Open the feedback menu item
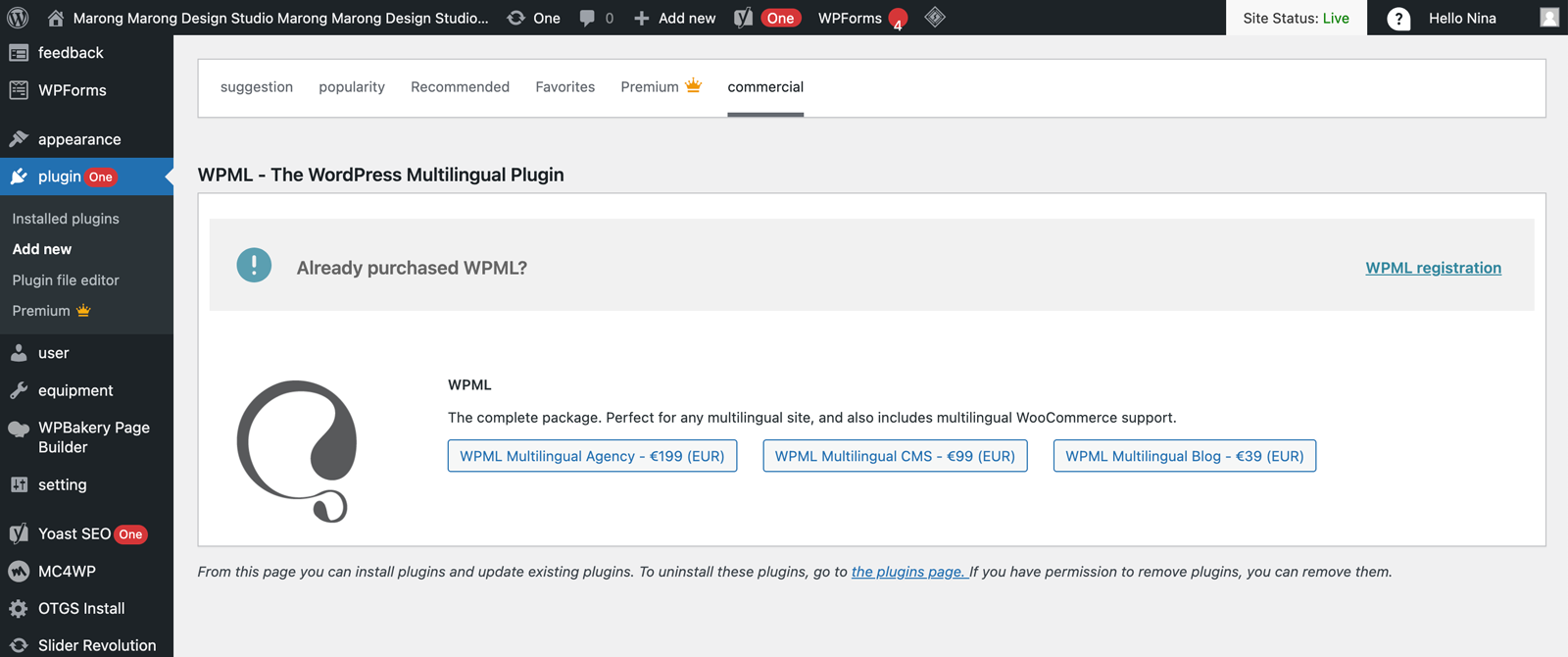The height and width of the screenshot is (657, 1568). pos(71,53)
